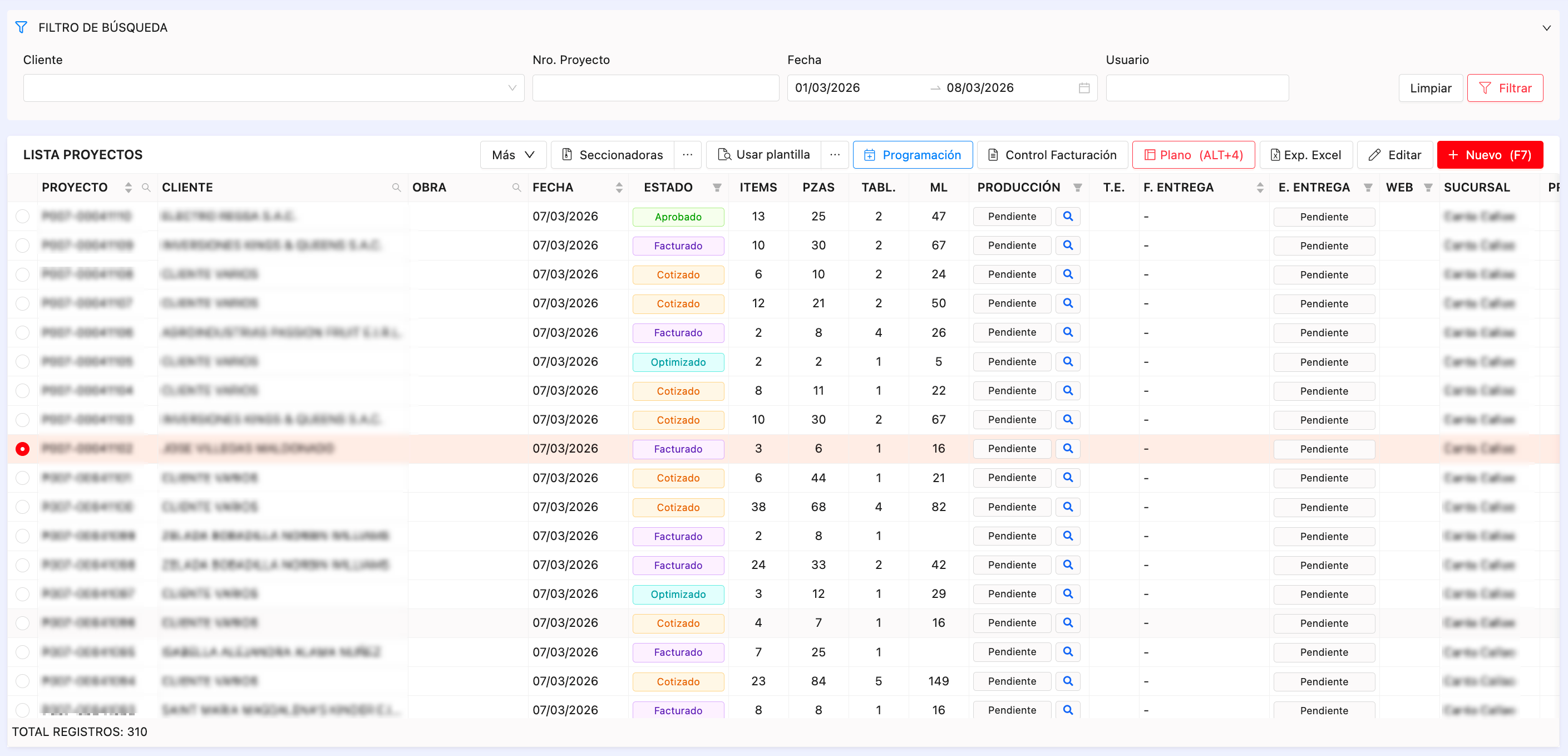Select the radio button of first Optimizado row

point(22,362)
